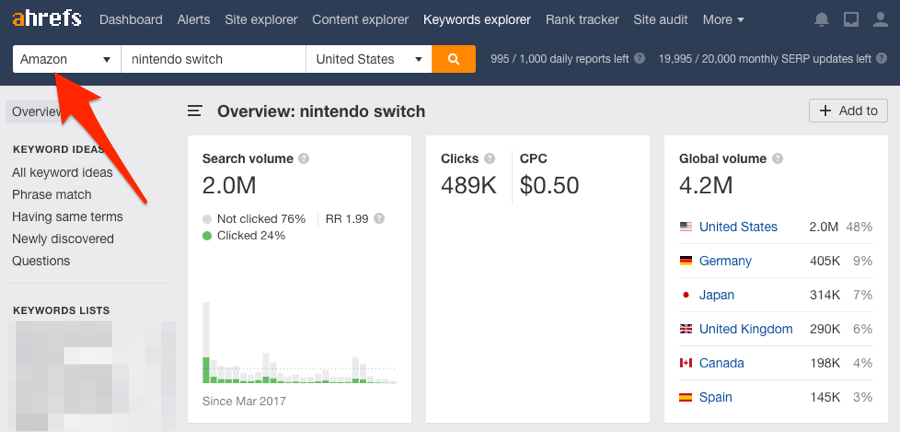Click the Spain country link
This screenshot has height=432, width=900.
[715, 397]
